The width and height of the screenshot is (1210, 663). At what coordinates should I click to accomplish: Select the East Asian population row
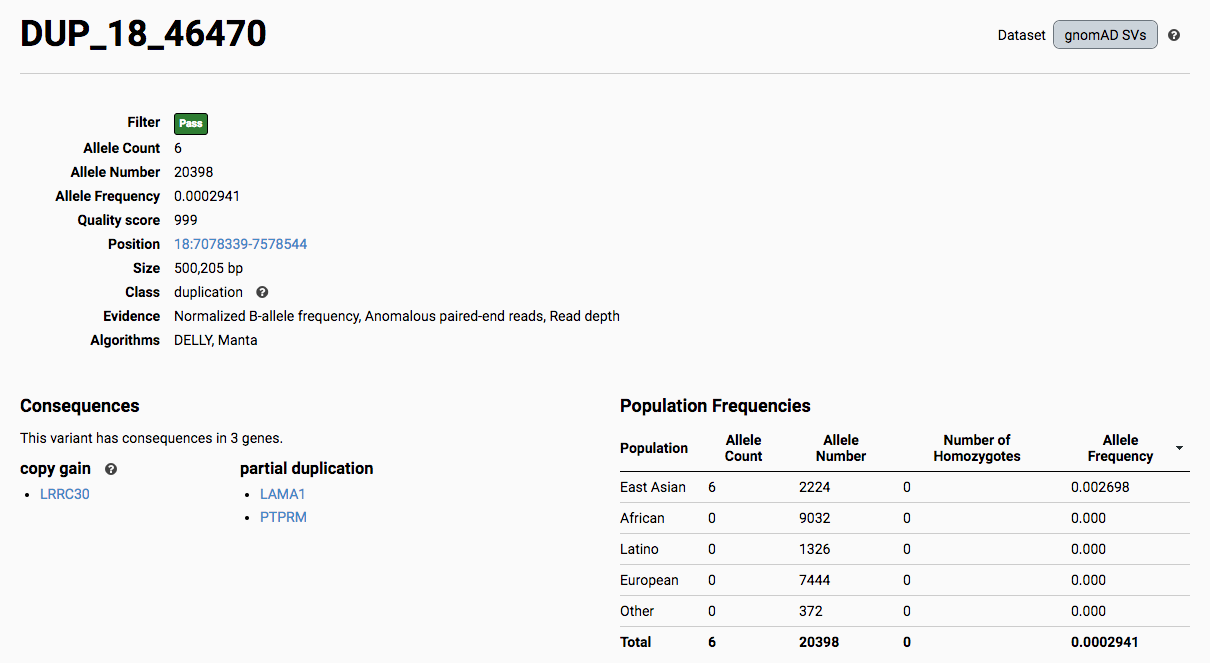pyautogui.click(x=653, y=487)
